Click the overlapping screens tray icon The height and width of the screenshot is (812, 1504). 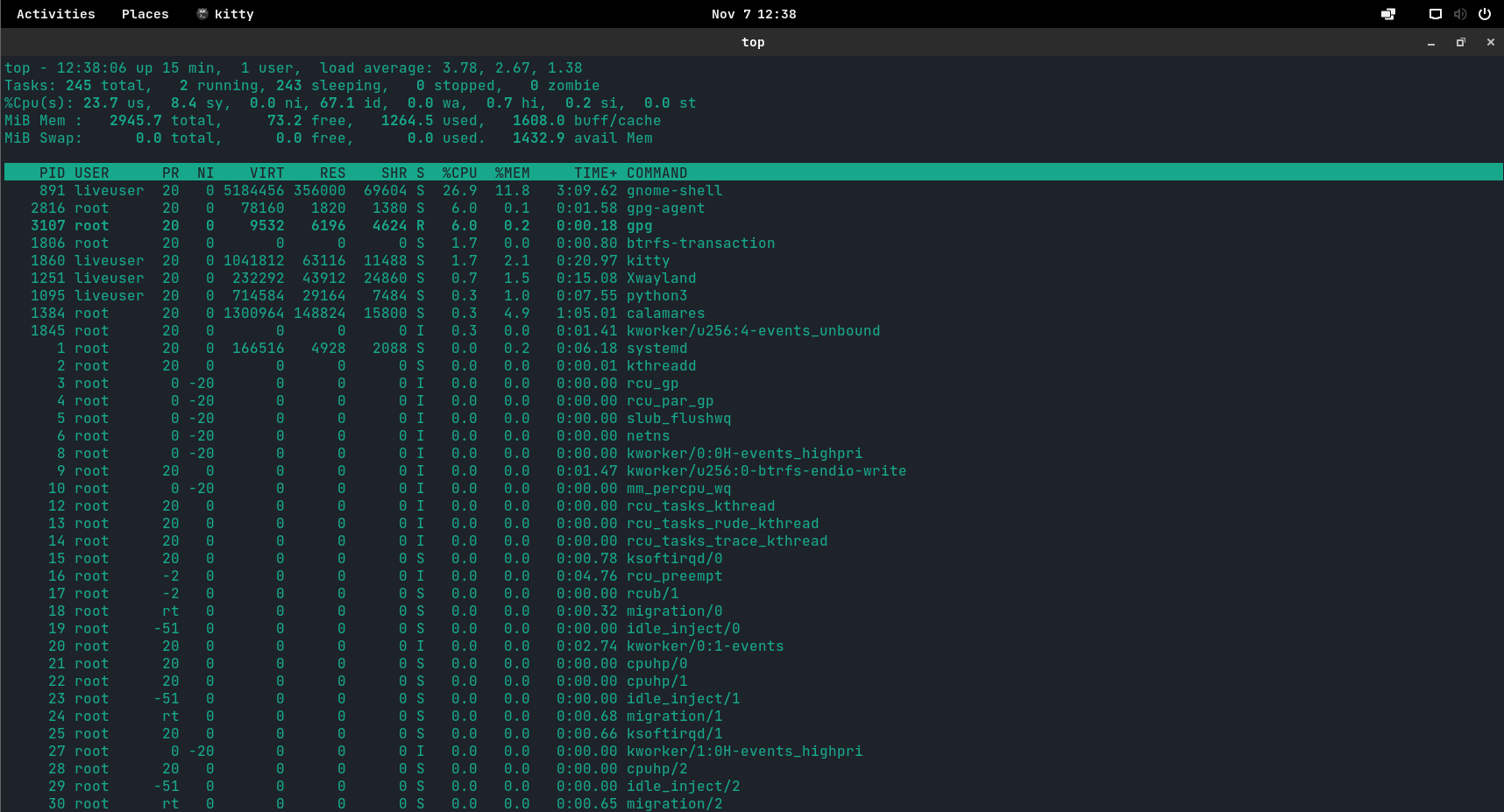1388,14
